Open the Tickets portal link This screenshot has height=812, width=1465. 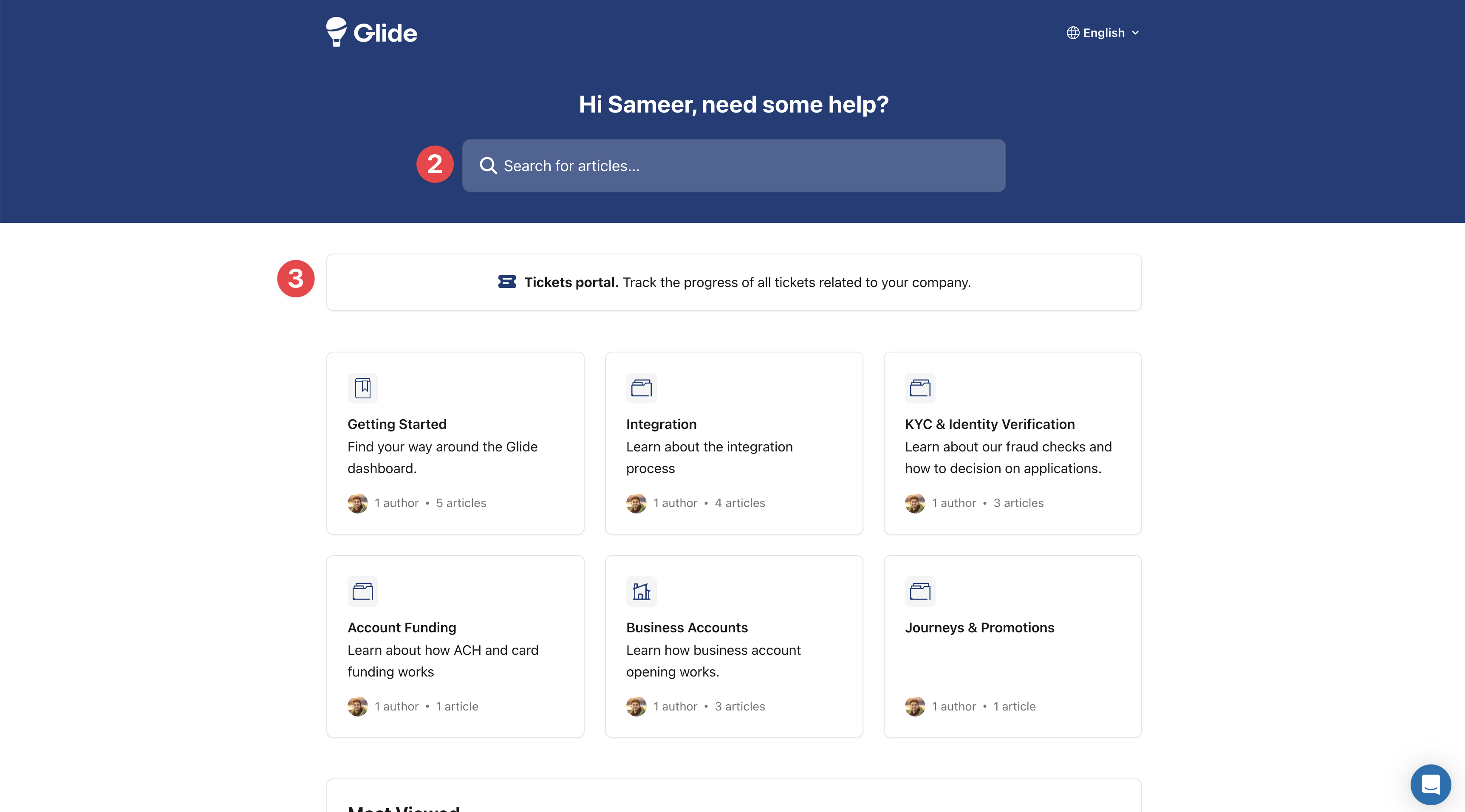pyautogui.click(x=571, y=282)
